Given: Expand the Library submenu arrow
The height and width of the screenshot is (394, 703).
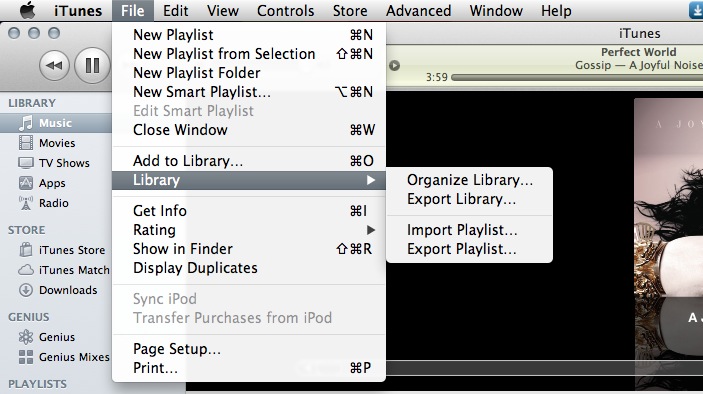Looking at the screenshot, I should 370,180.
